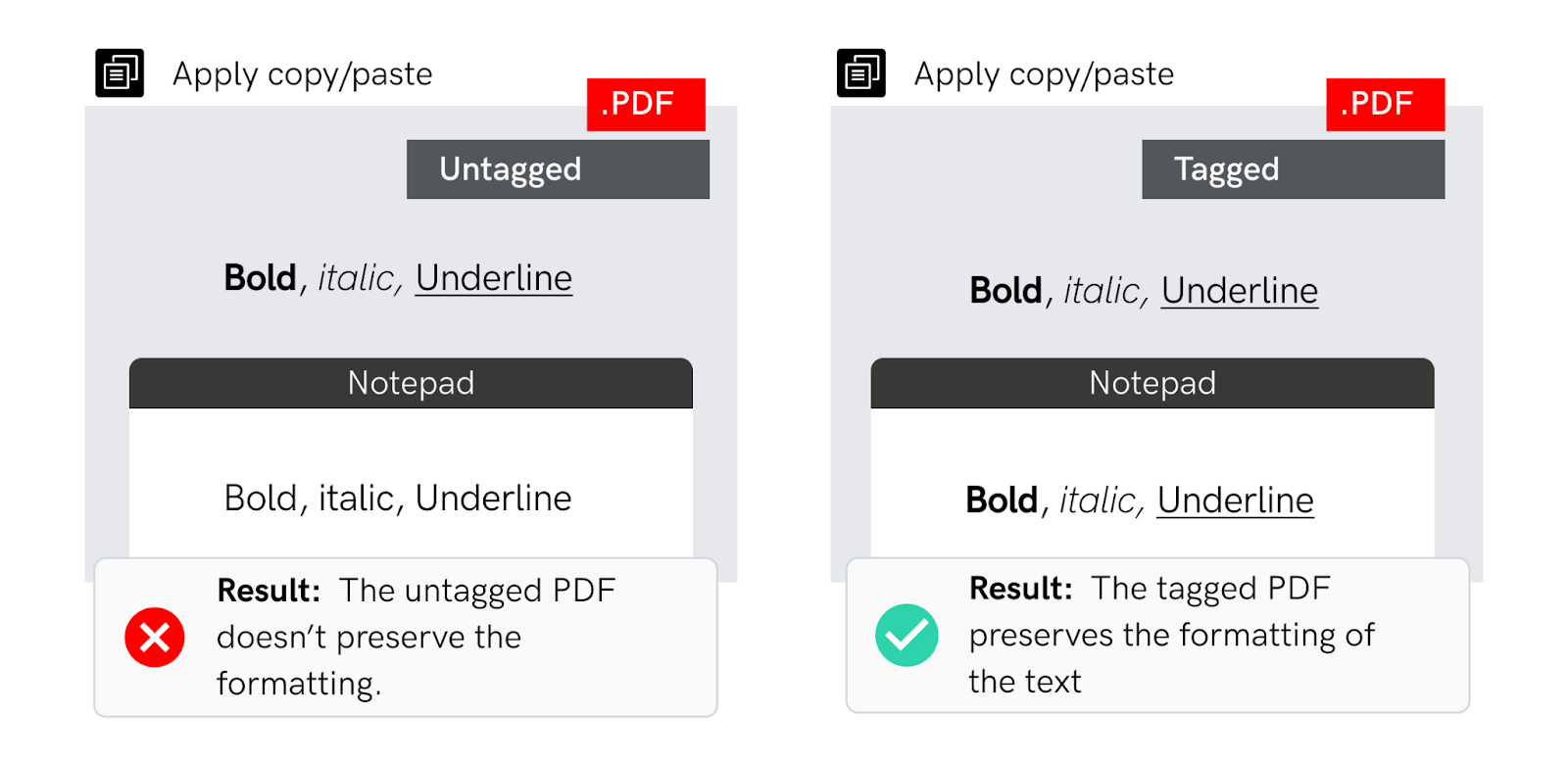Click italic text in tagged PDF sample
The height and width of the screenshot is (762, 1568).
[x=1103, y=292]
